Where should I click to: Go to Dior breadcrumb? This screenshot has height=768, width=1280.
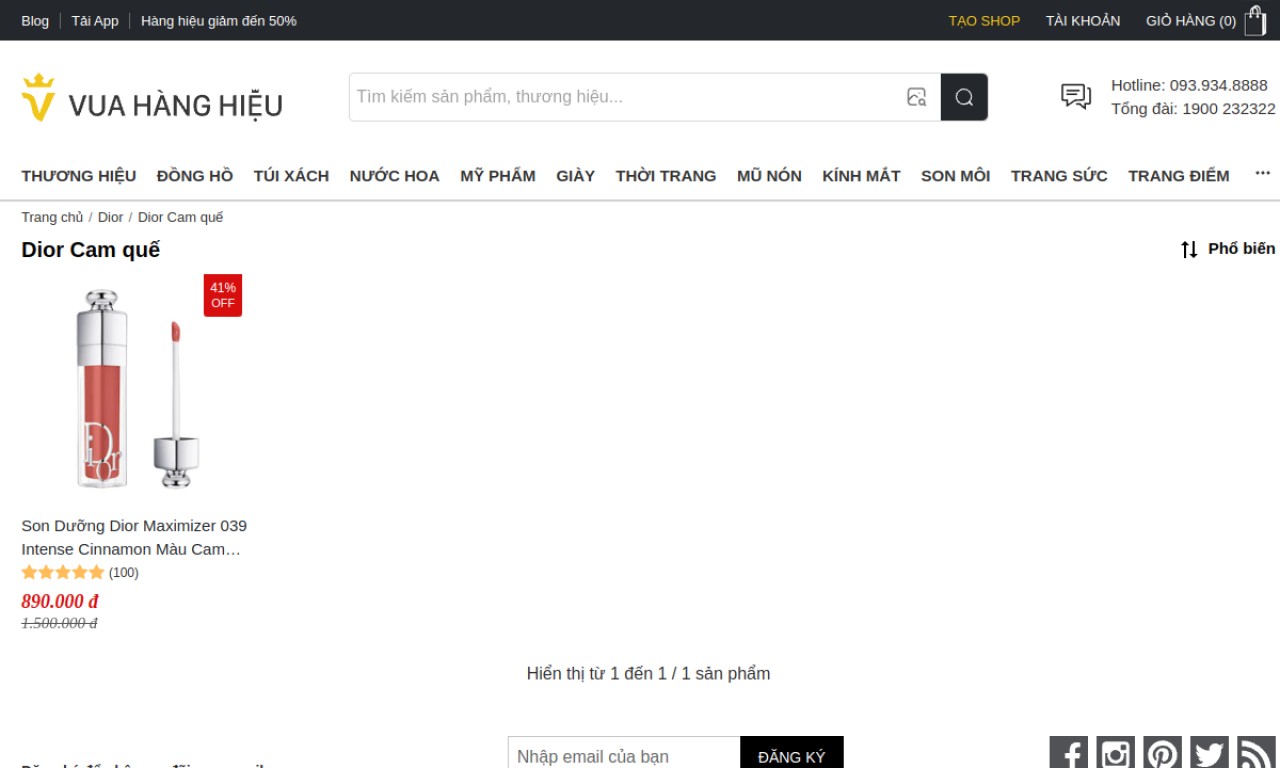[x=110, y=217]
